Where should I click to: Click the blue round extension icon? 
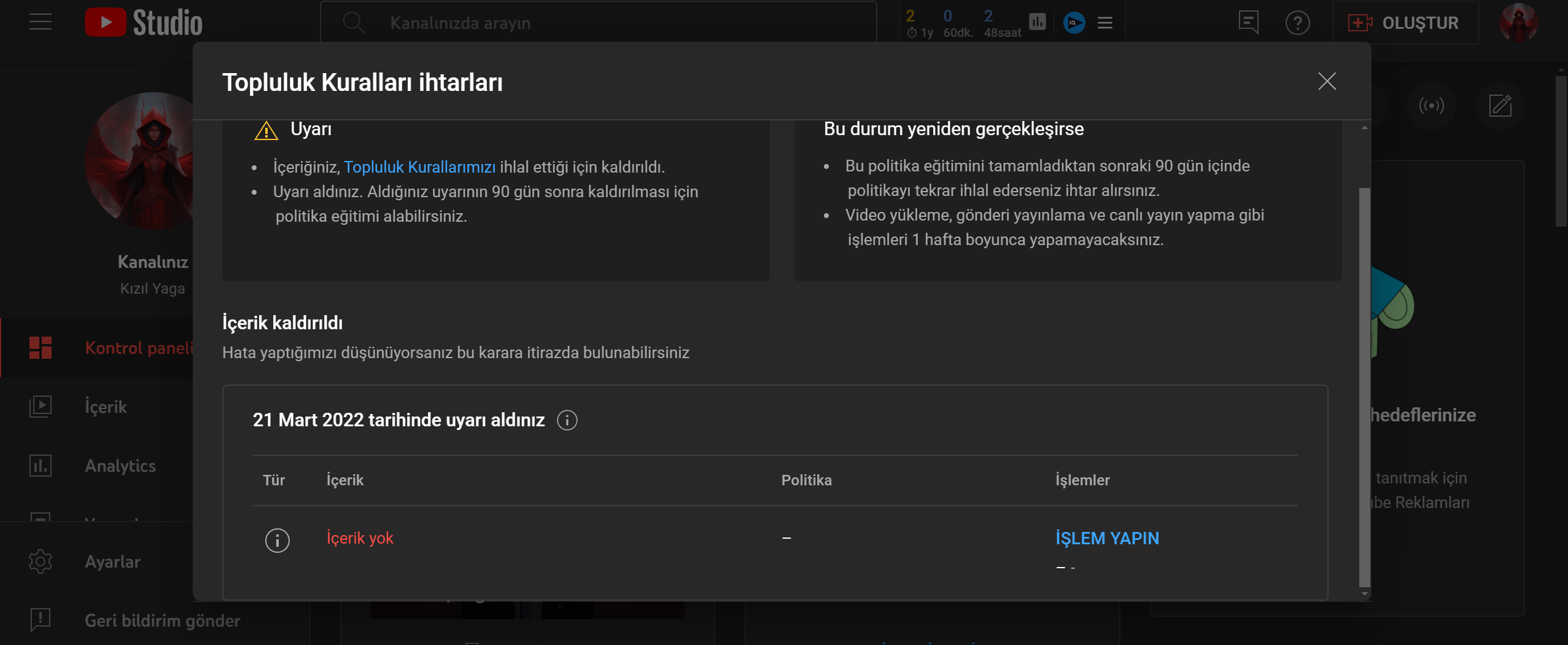tap(1074, 23)
